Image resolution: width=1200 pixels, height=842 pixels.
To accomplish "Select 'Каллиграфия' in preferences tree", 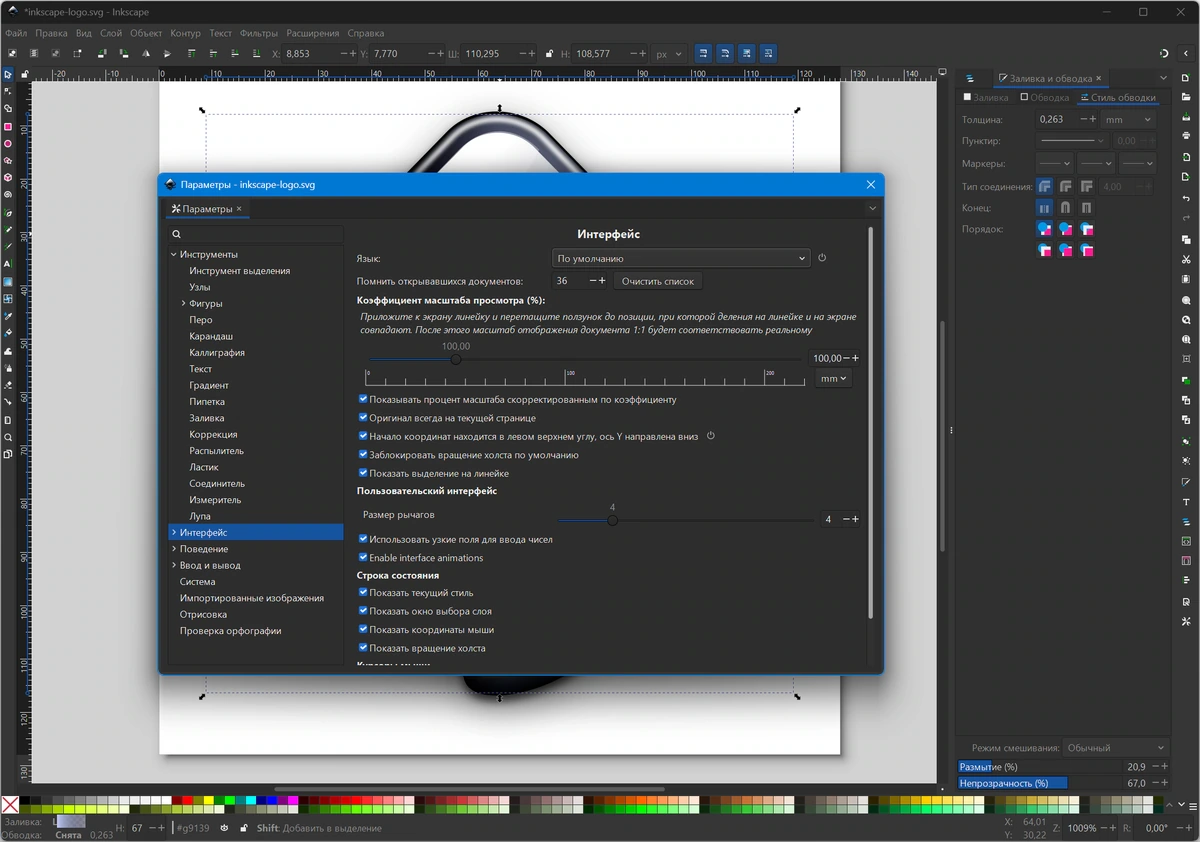I will [217, 353].
